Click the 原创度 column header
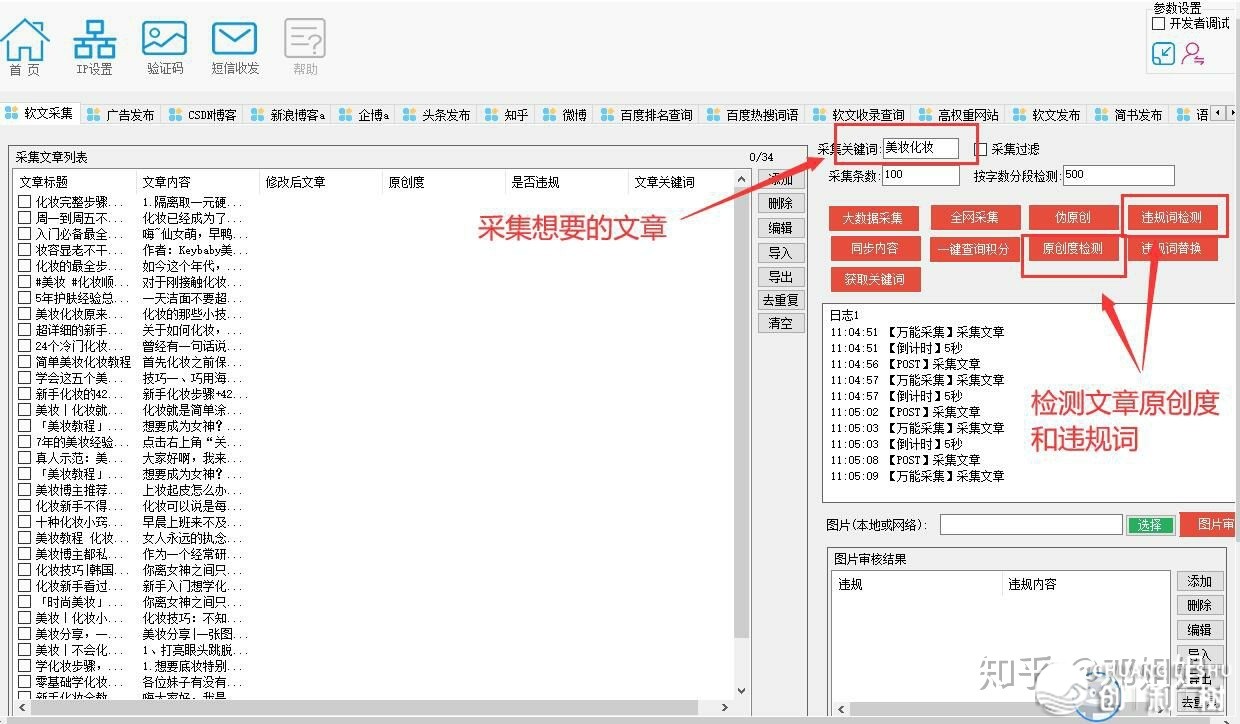Screen dimensions: 1240x724 click(444, 182)
